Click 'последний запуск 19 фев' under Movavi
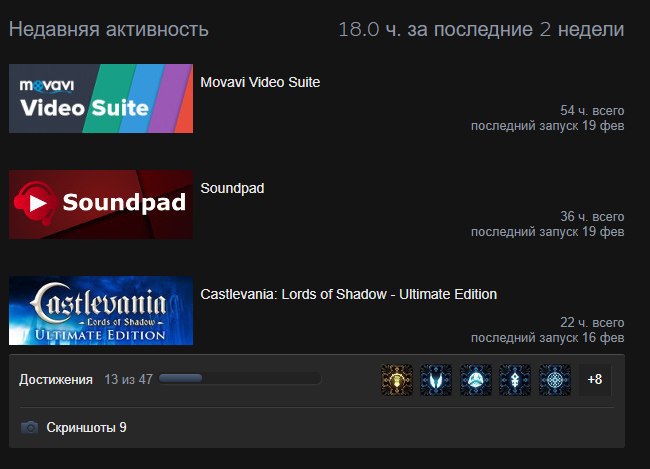 pos(548,126)
